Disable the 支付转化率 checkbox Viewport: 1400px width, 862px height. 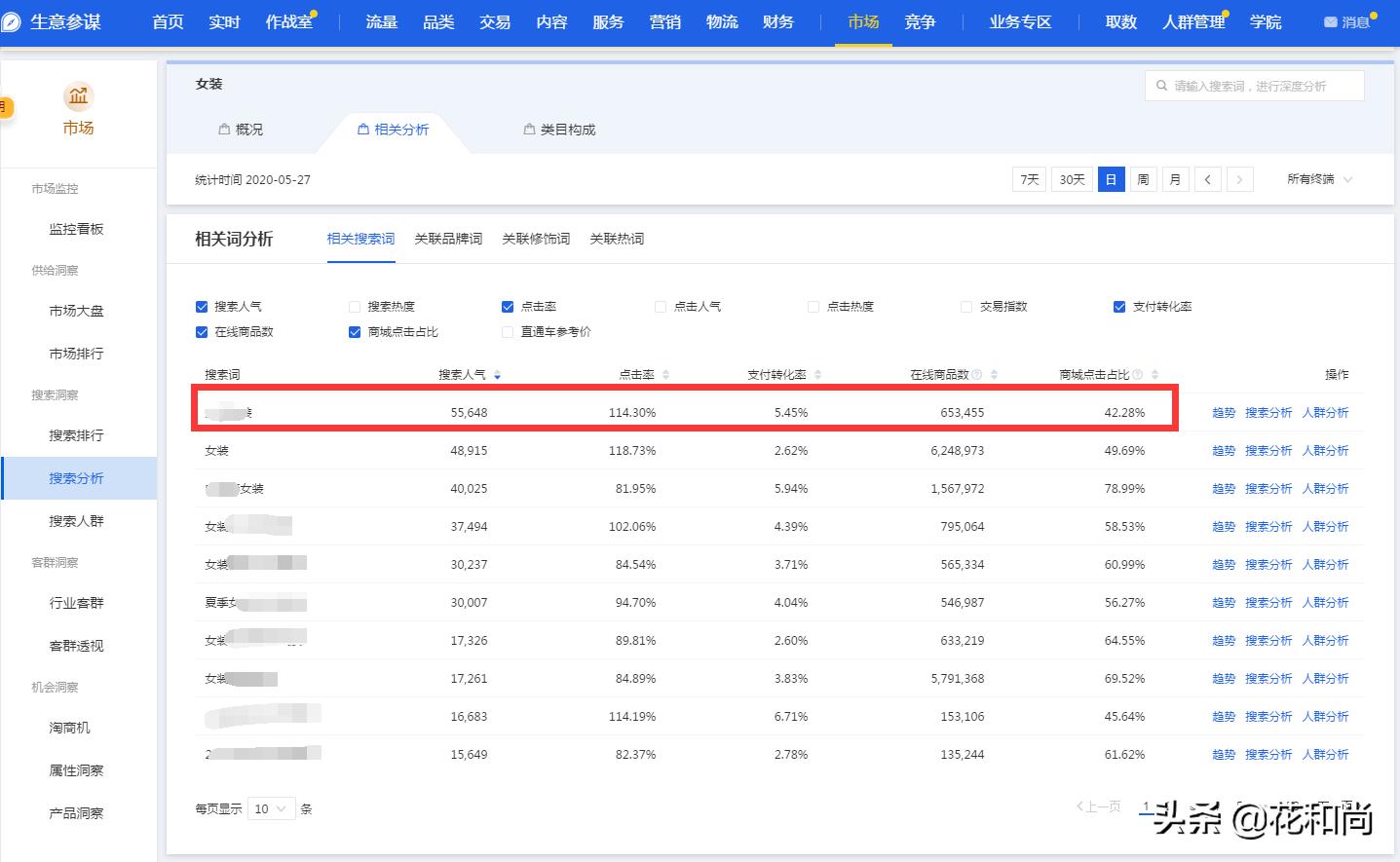1118,306
